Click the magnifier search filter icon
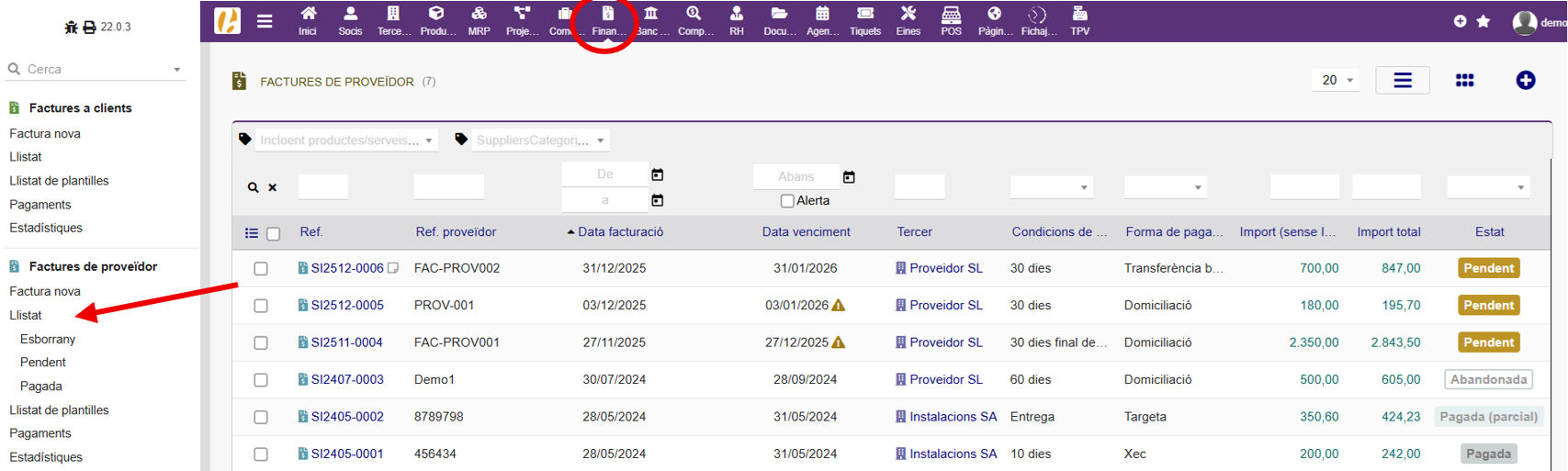Viewport: 1568px width, 471px height. click(253, 187)
